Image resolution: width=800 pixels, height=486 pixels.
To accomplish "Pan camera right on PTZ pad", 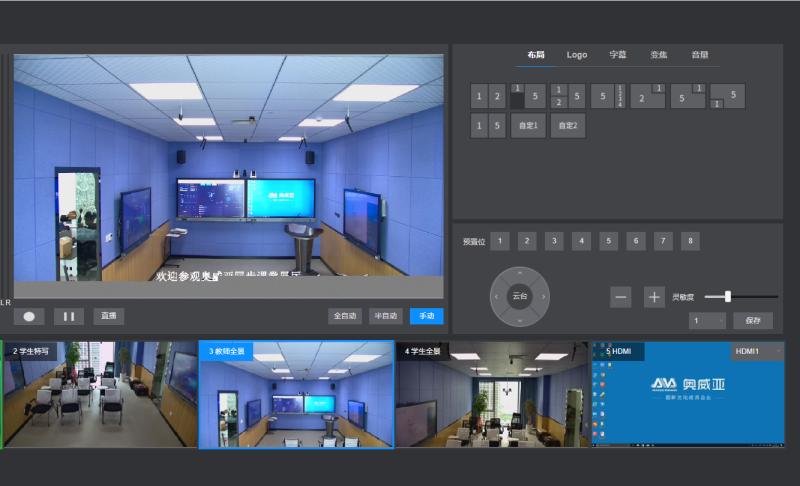I will [543, 296].
